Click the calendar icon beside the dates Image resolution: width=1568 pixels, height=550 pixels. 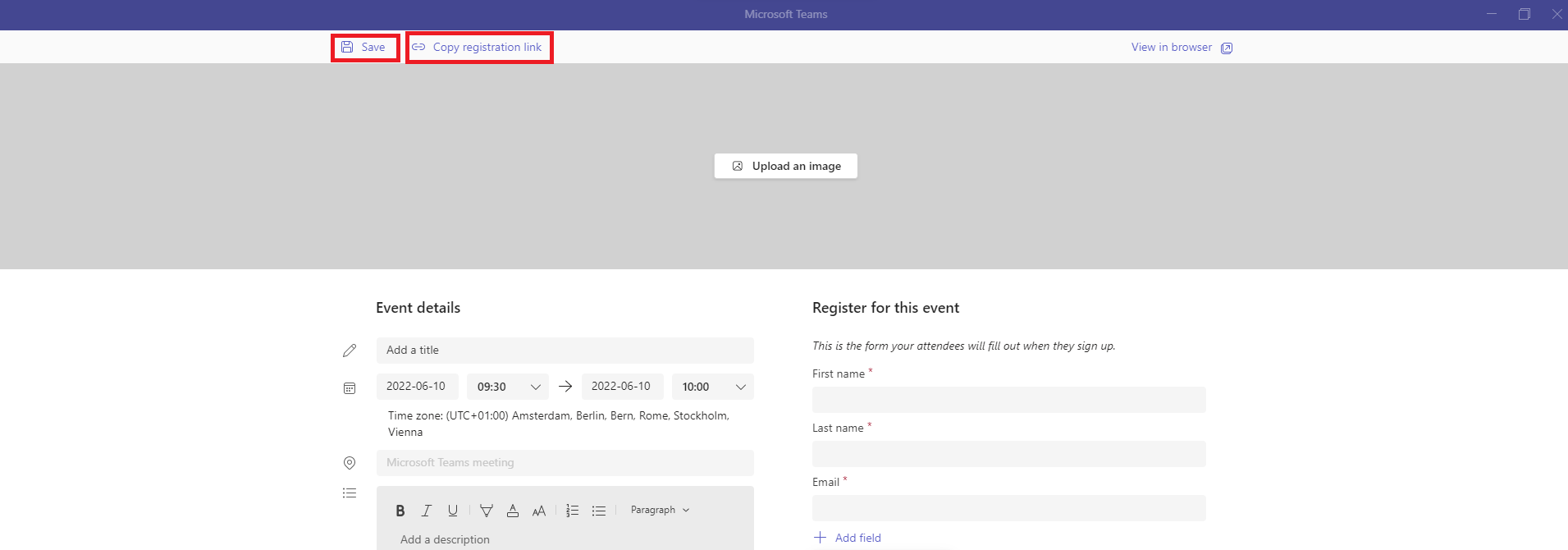tap(350, 387)
